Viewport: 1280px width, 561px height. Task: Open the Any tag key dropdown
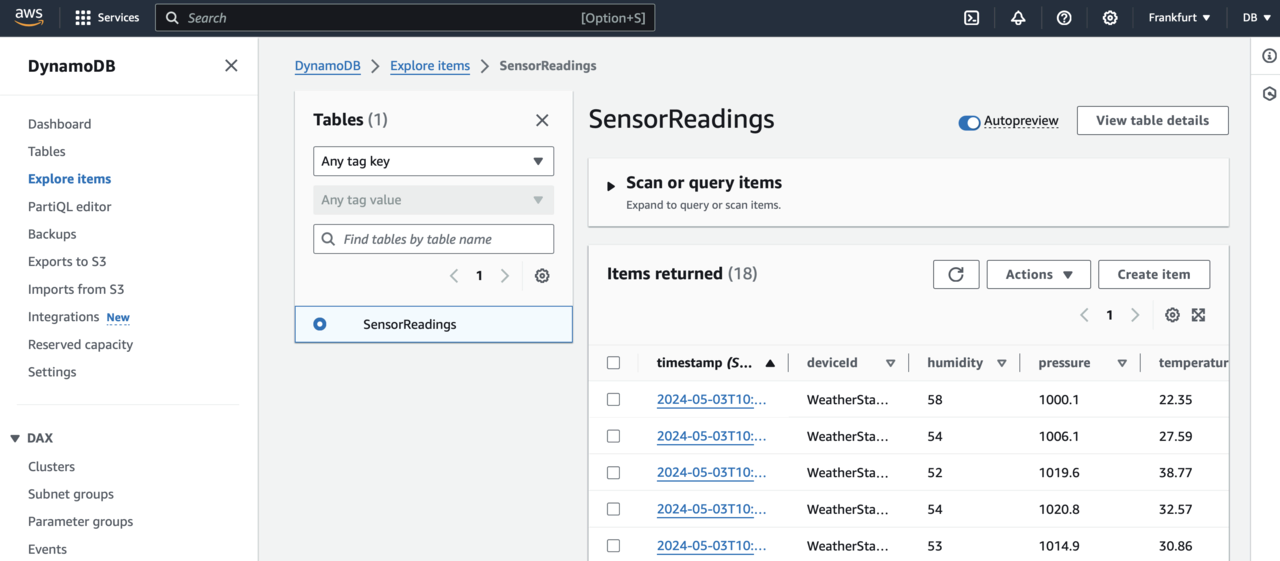433,161
